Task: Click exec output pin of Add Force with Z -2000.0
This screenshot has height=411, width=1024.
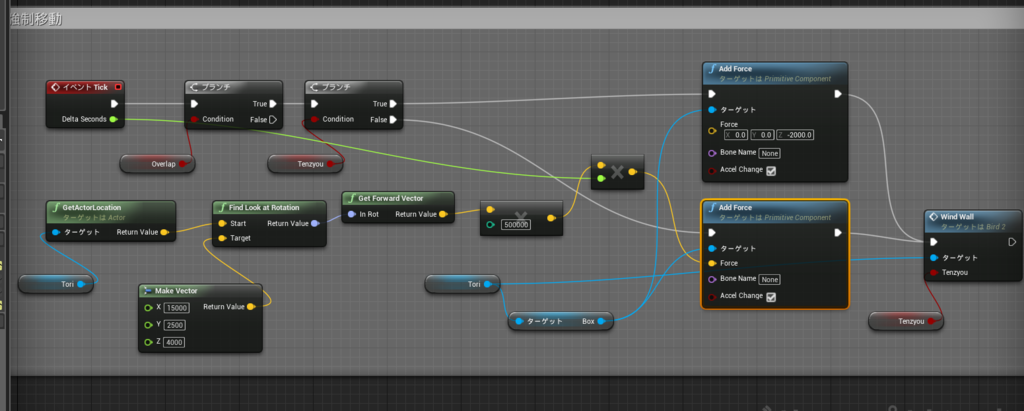Action: point(838,94)
